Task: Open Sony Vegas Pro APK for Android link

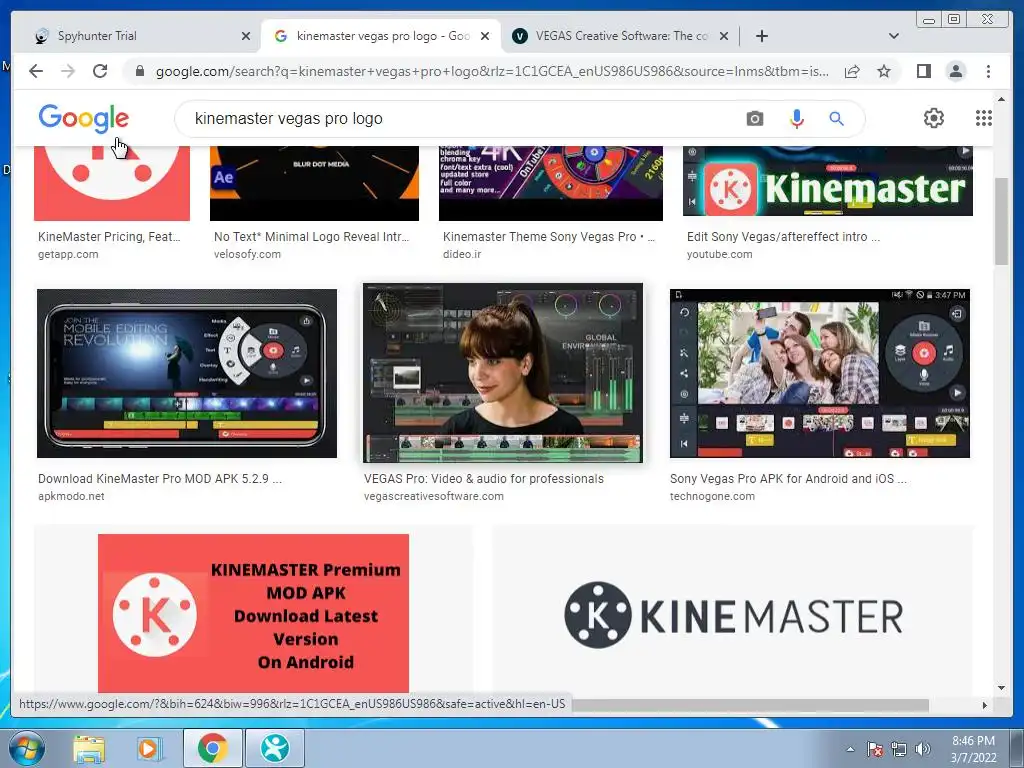Action: (788, 479)
